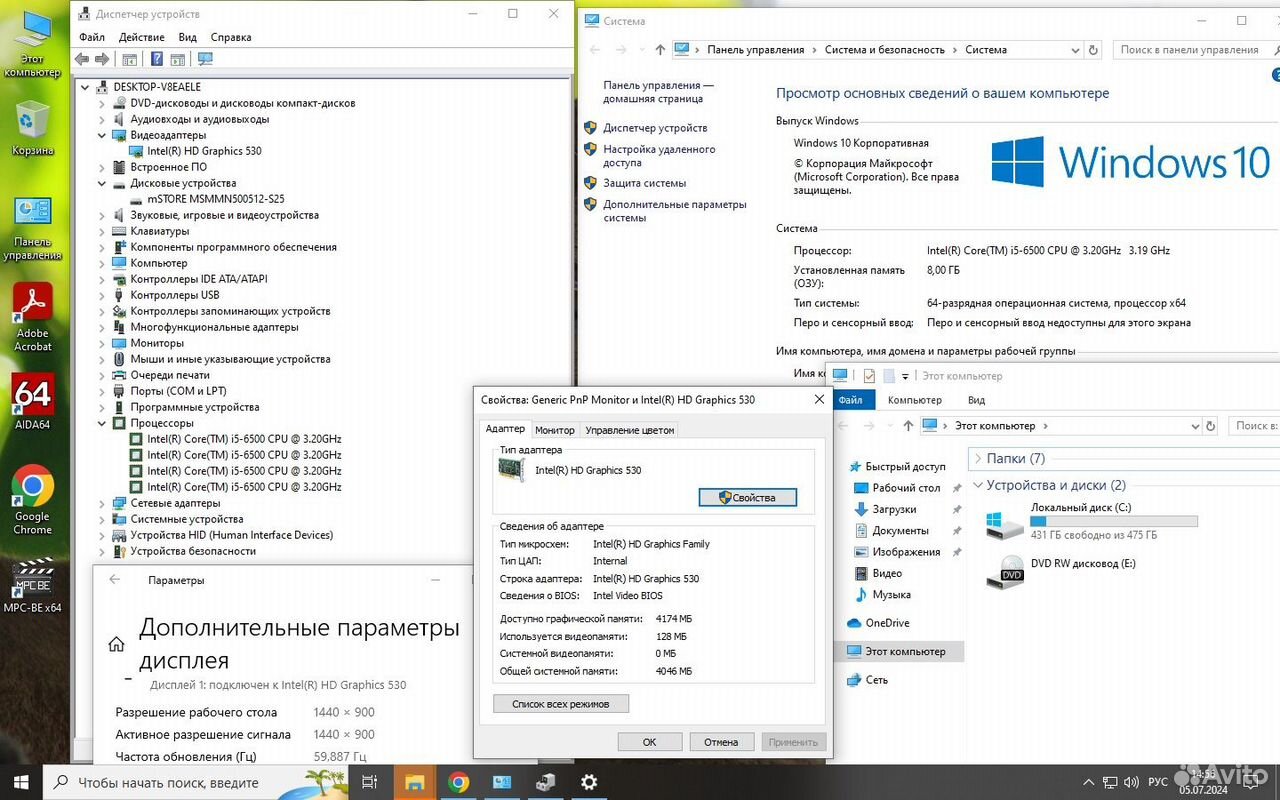Open quick access toolbar dropdown in Explorer title
The height and width of the screenshot is (800, 1280).
(905, 376)
